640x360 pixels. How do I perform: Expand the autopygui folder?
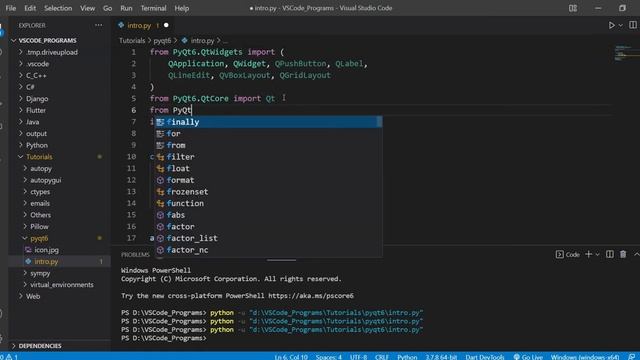pos(45,180)
